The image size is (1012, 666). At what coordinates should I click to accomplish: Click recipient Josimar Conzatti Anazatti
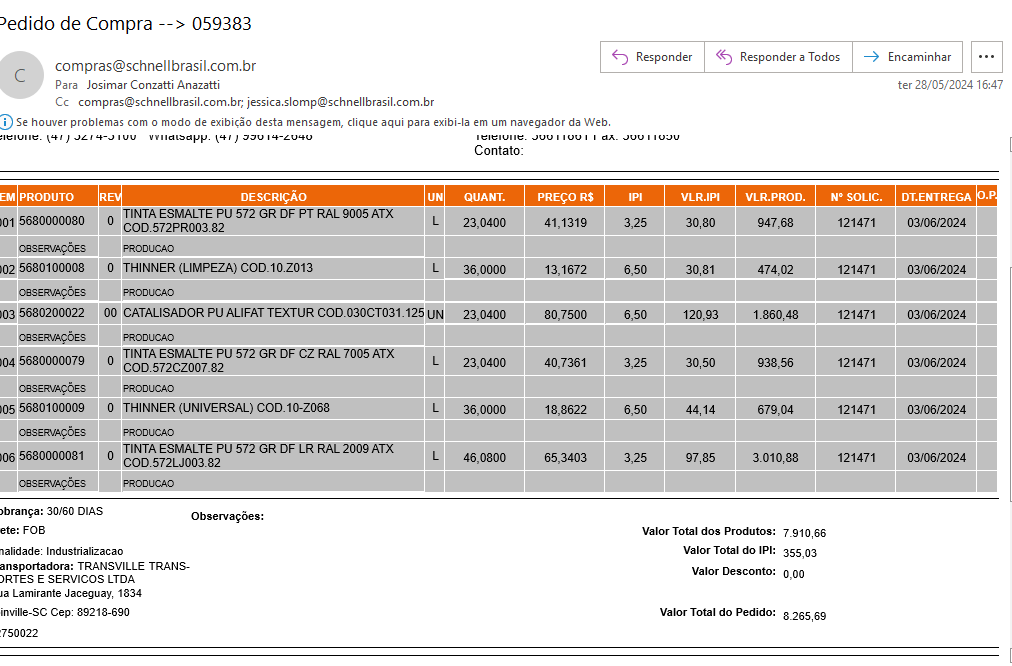pos(153,85)
